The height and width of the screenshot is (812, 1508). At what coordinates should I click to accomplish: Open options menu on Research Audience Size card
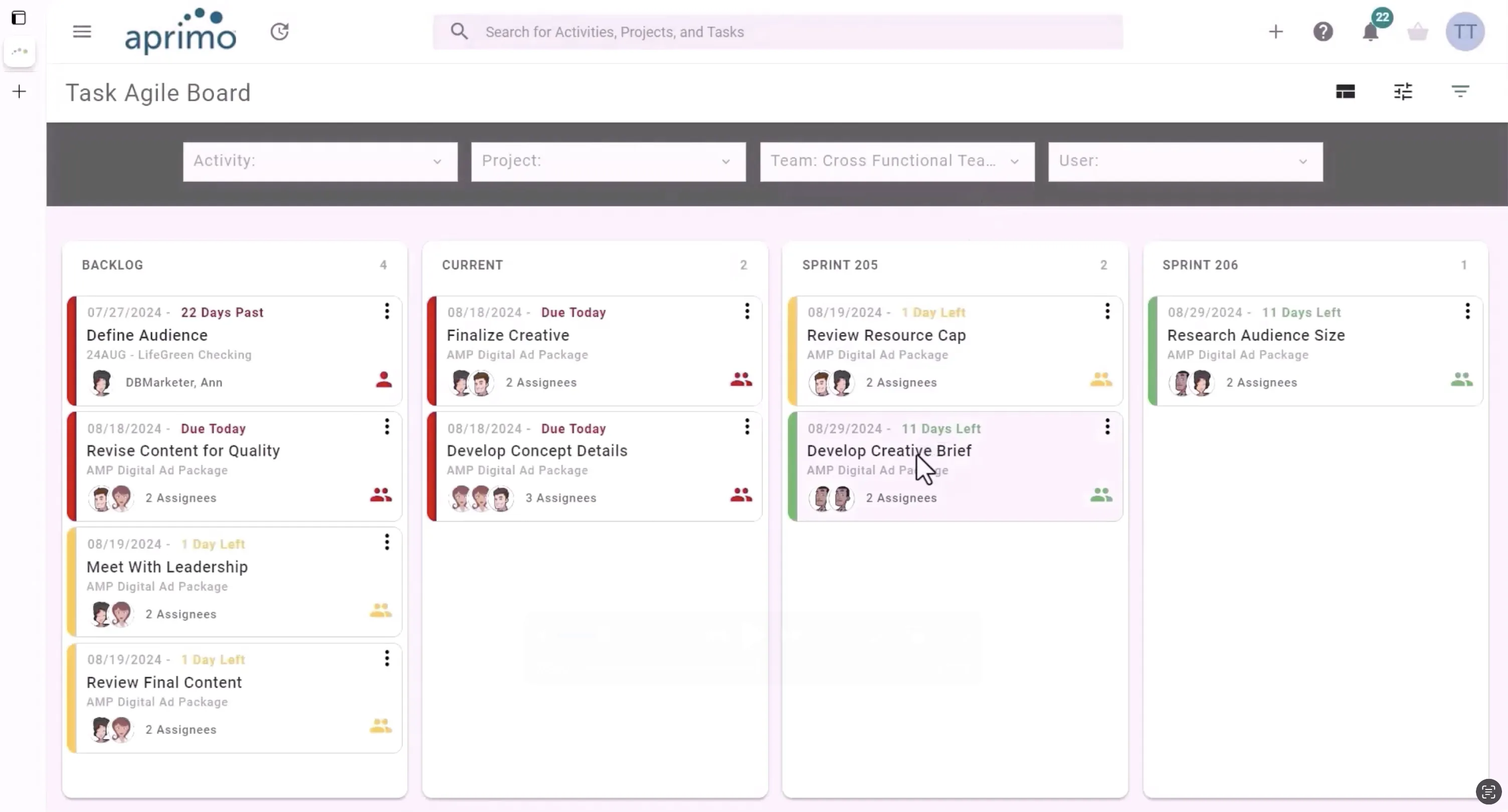pyautogui.click(x=1467, y=311)
